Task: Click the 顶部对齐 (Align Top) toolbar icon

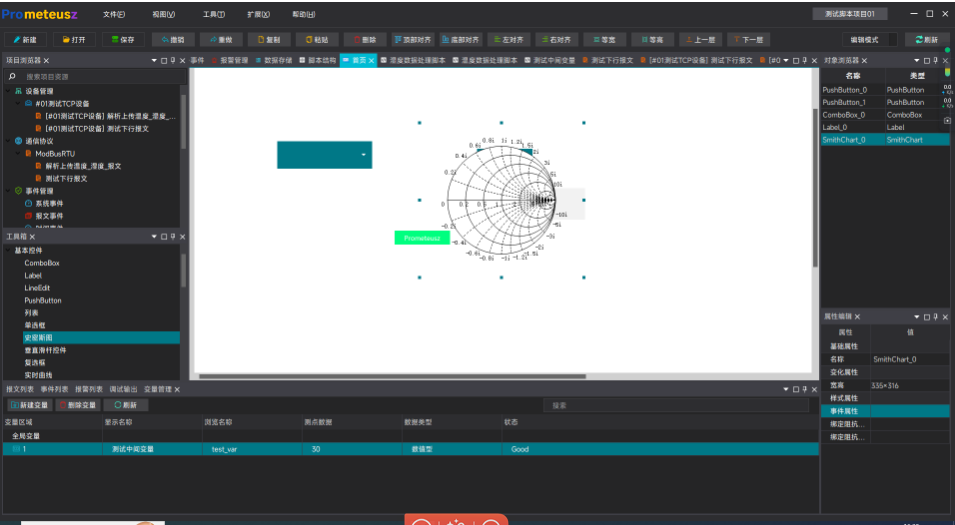Action: (x=411, y=40)
